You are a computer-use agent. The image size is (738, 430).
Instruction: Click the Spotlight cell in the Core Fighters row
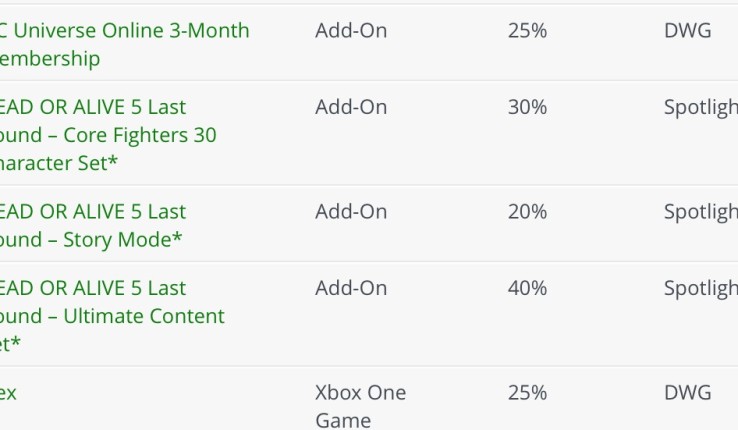(700, 107)
